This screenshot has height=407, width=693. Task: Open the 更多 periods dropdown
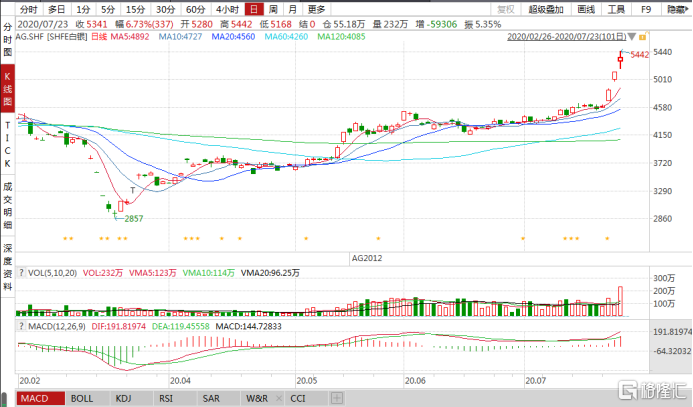tap(316, 9)
